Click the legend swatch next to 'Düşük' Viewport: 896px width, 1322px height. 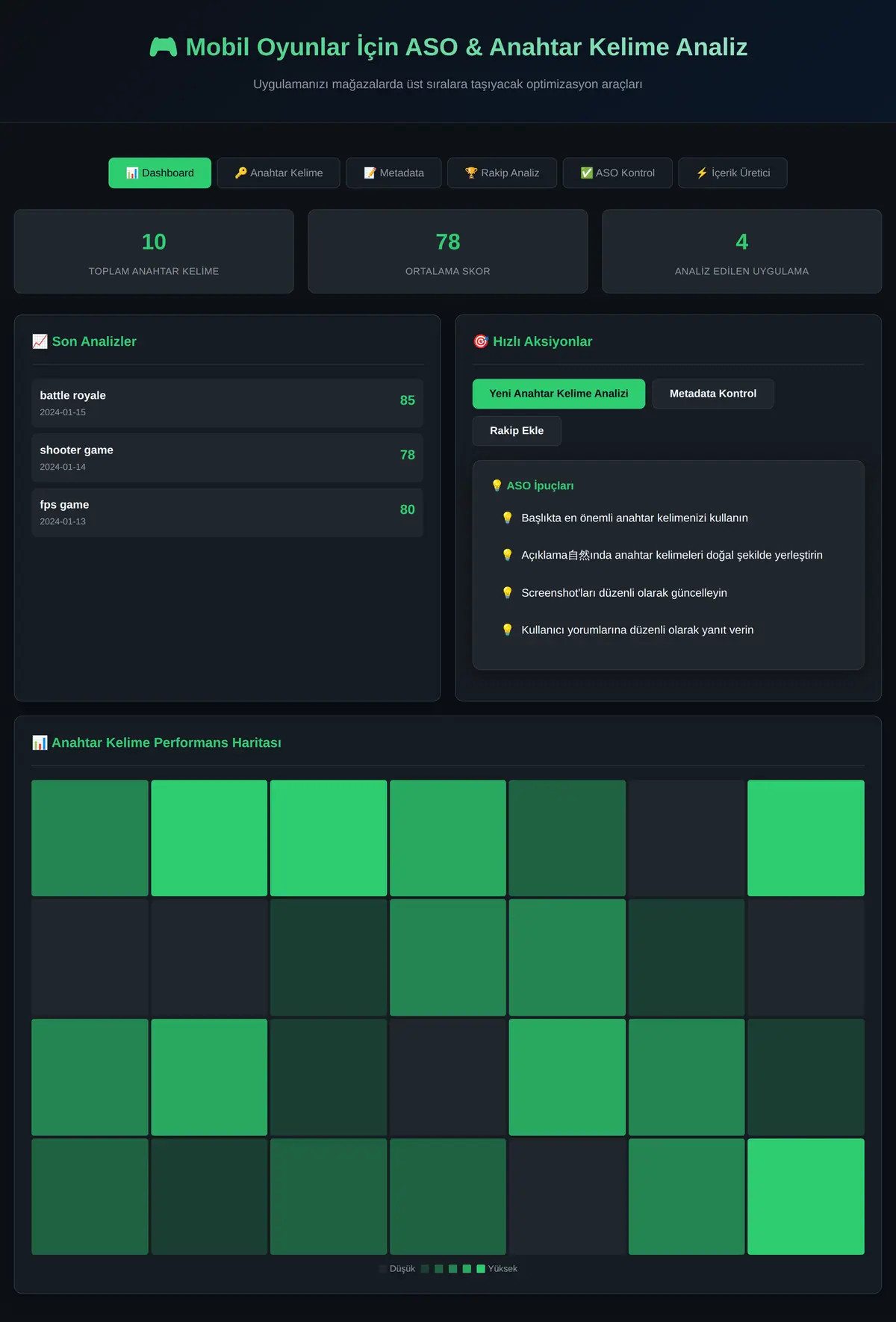click(x=383, y=1268)
